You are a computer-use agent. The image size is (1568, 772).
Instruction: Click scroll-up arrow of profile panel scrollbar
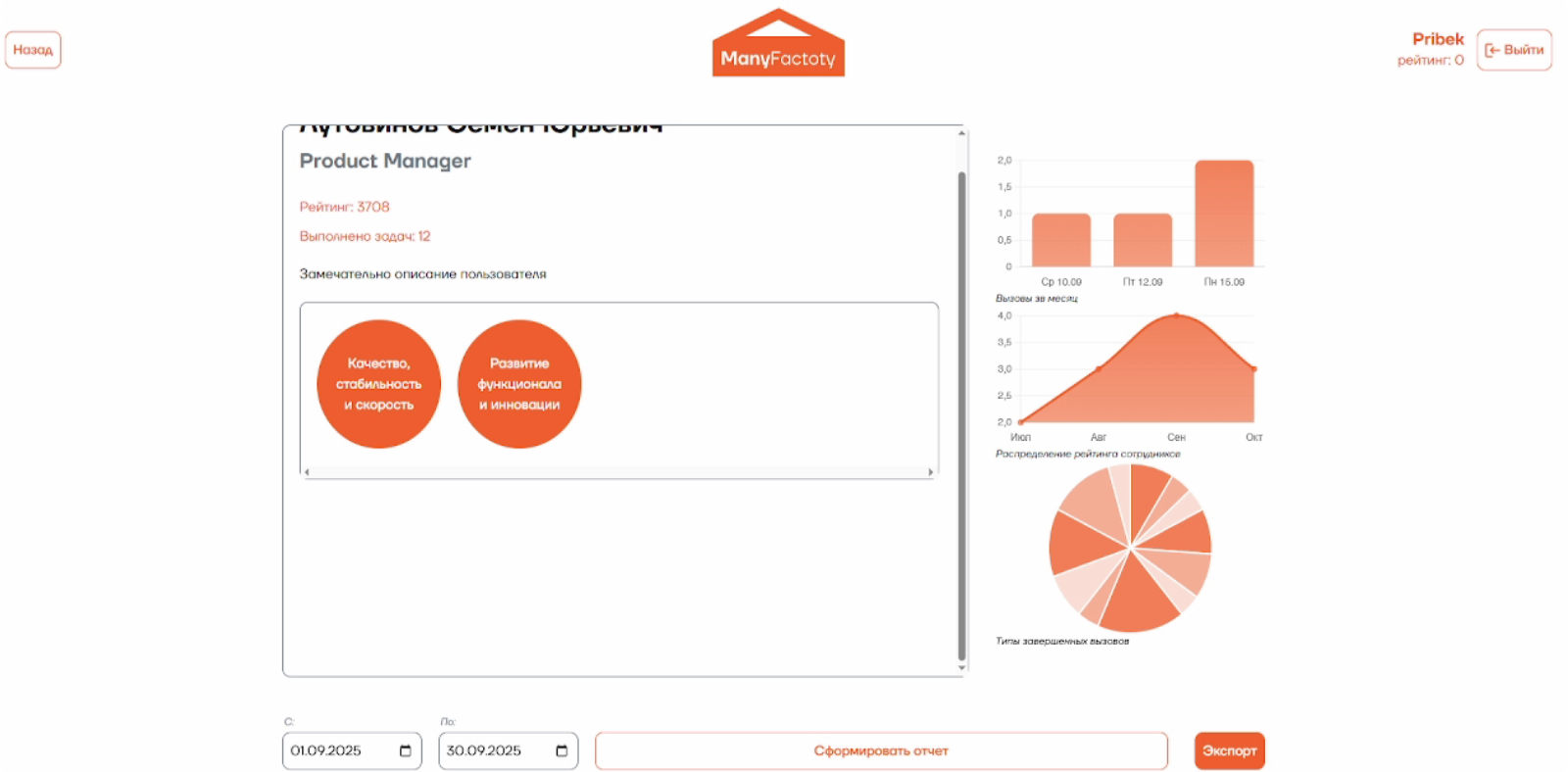pyautogui.click(x=961, y=132)
